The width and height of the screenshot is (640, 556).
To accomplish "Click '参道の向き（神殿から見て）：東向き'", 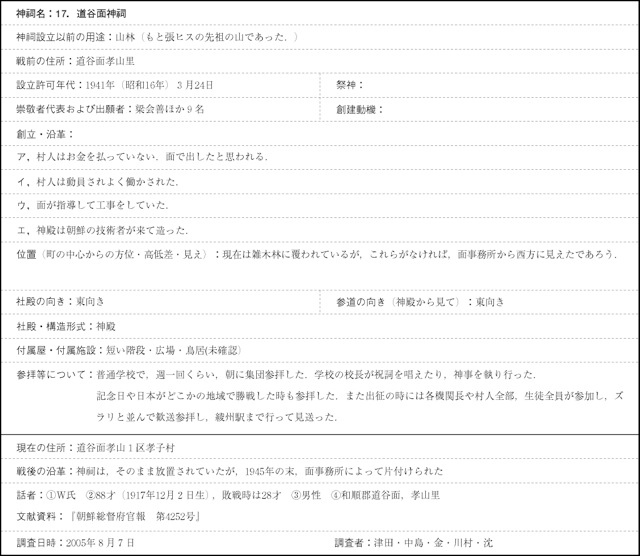I will pyautogui.click(x=420, y=302).
